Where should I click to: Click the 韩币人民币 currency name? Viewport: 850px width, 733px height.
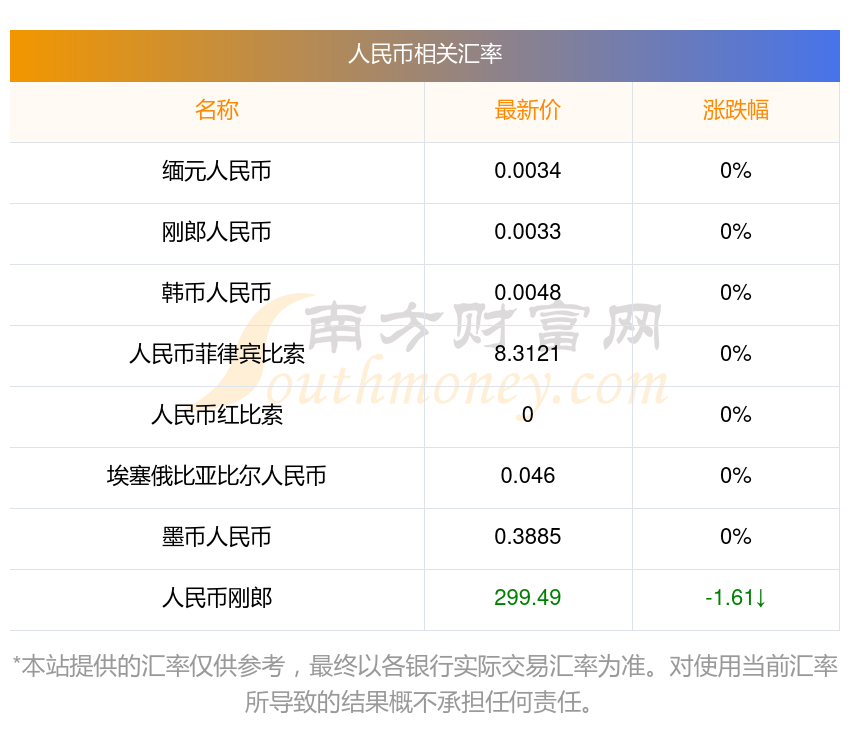(217, 293)
